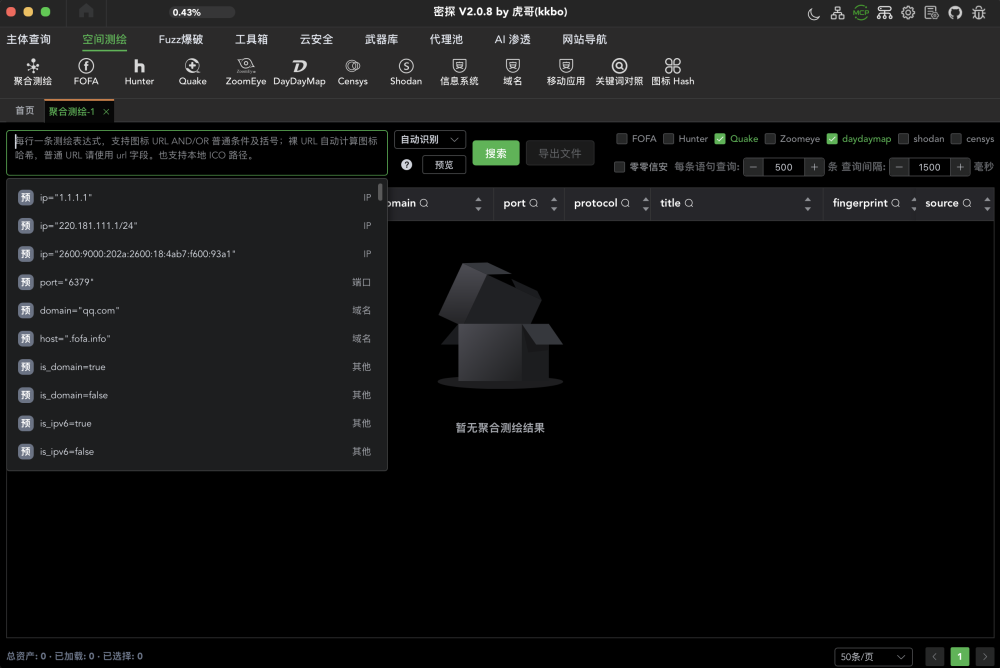This screenshot has height=668, width=1000.
Task: Select the ZoomEye tool
Action: pyautogui.click(x=246, y=71)
